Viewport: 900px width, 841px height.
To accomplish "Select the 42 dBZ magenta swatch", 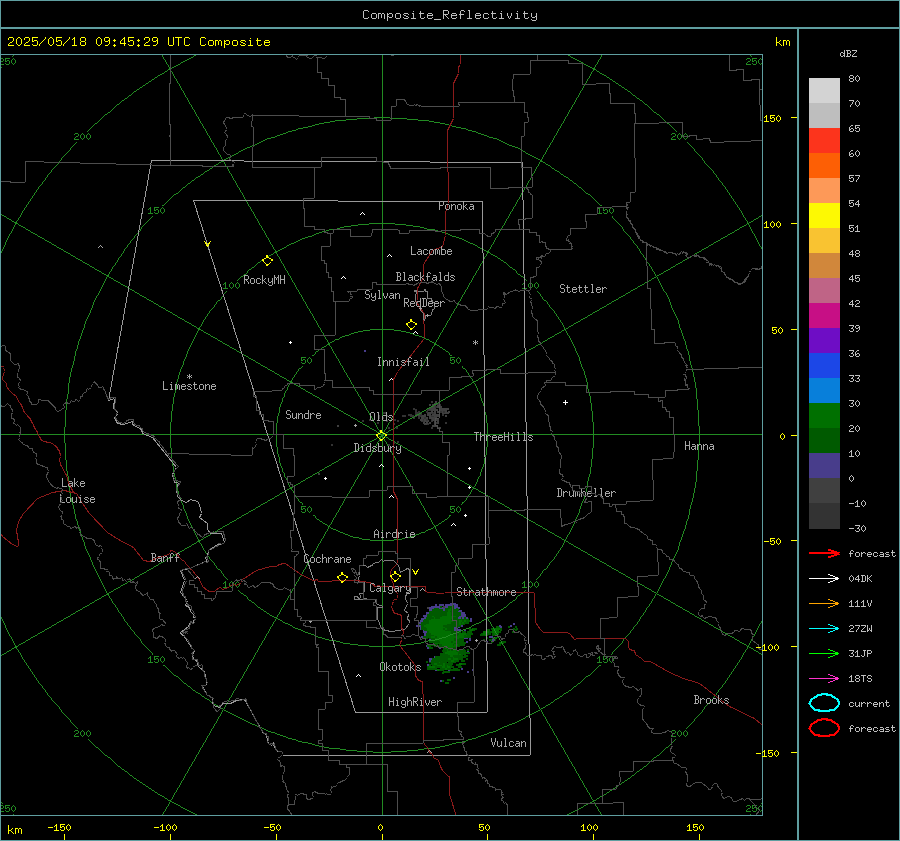I will (x=824, y=315).
